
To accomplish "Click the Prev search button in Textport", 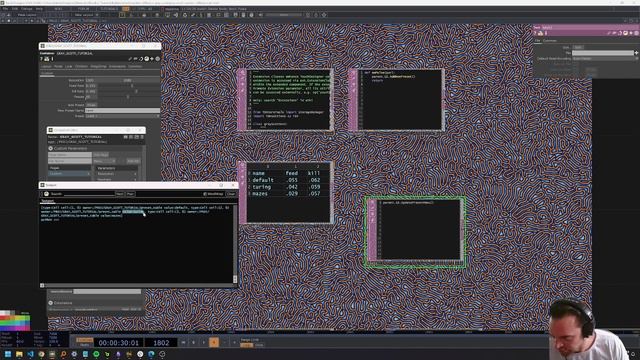I will click(130, 194).
